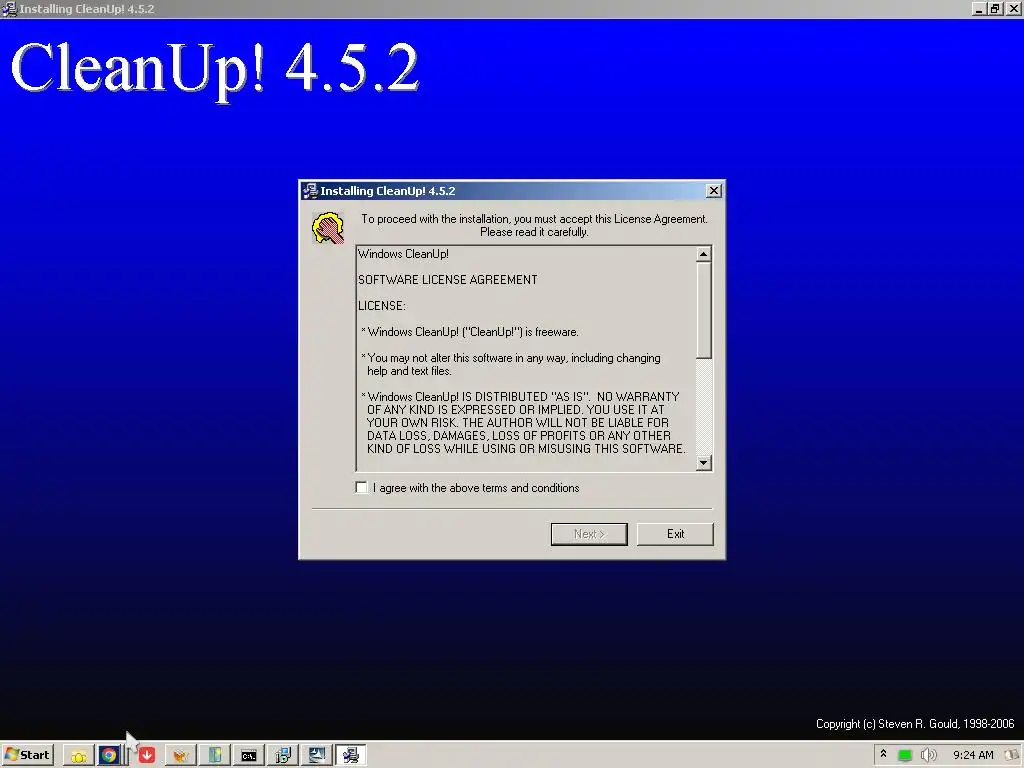1024x768 pixels.
Task: Restore the main installer window size
Action: point(995,8)
